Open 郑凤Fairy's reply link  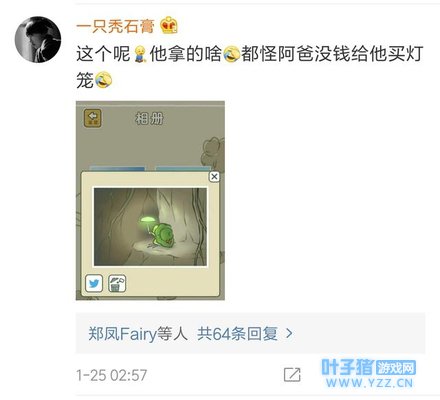(122, 333)
